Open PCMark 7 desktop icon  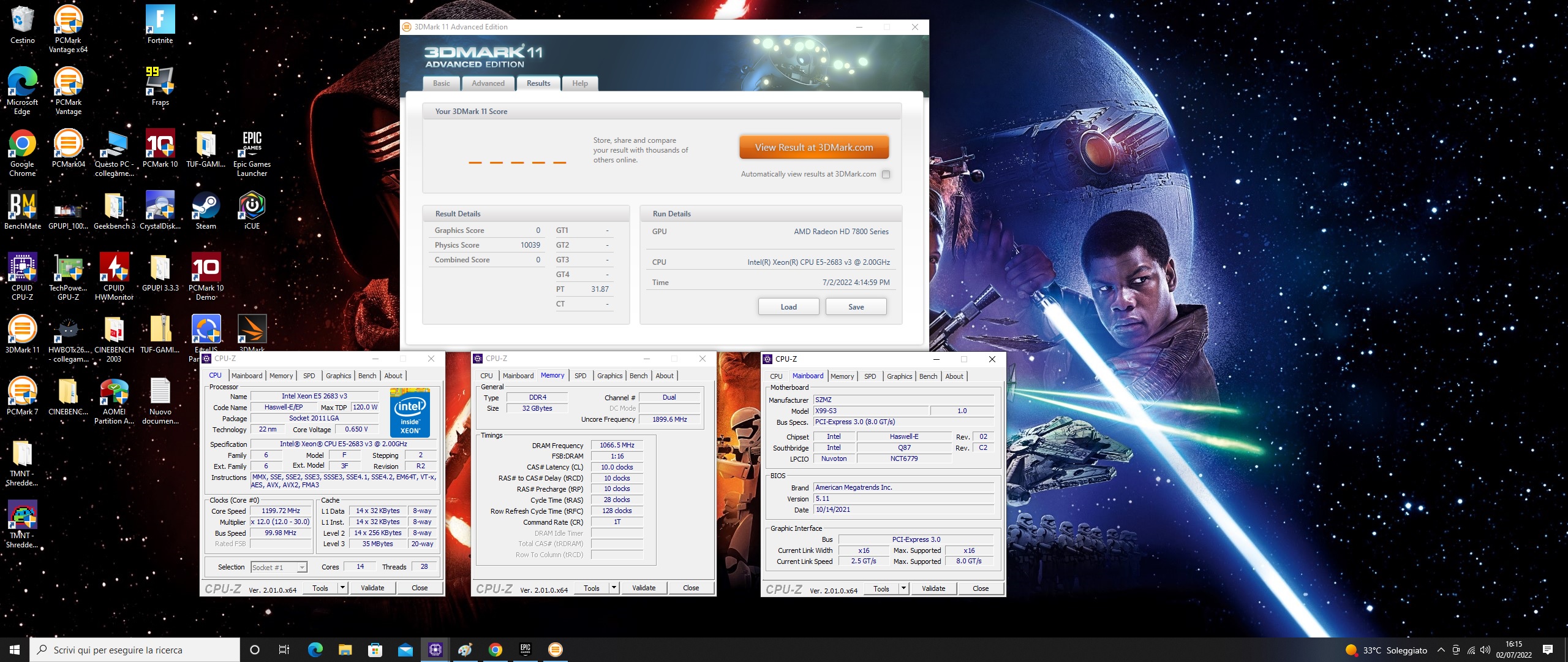coord(22,396)
